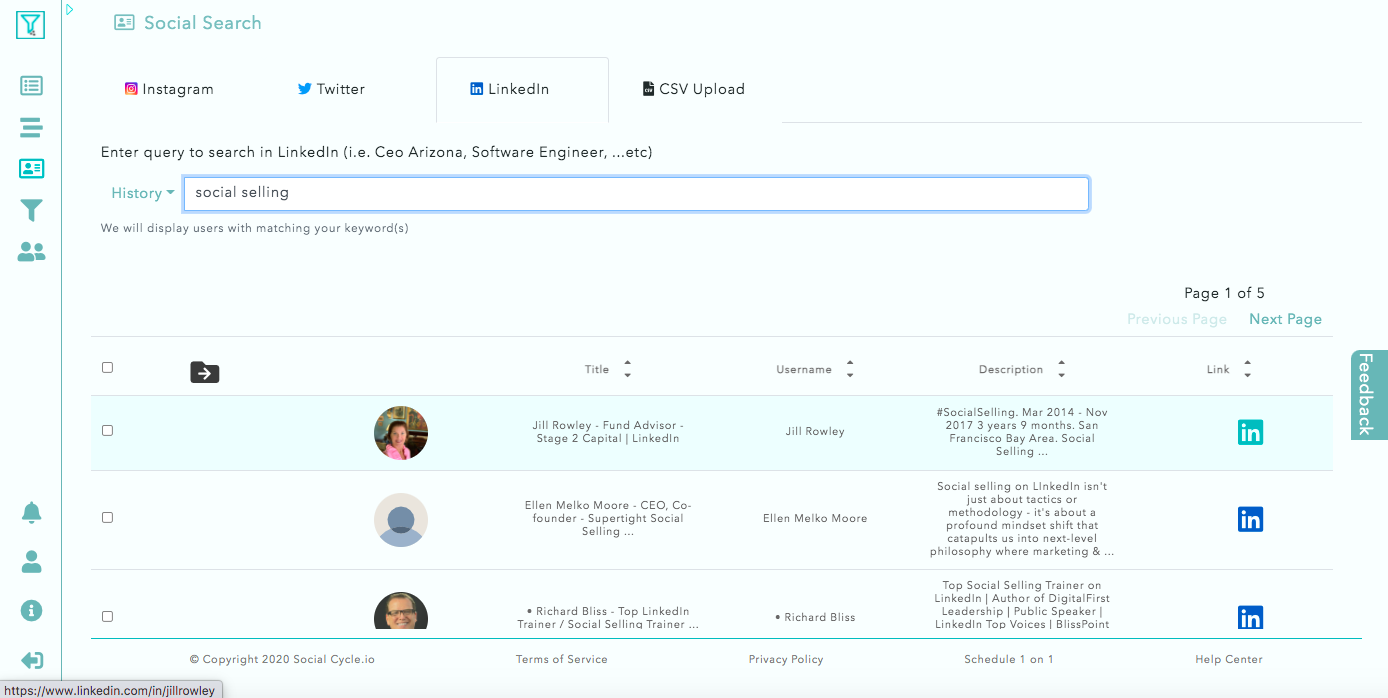
Task: Sort the Username column
Action: pyautogui.click(x=849, y=369)
